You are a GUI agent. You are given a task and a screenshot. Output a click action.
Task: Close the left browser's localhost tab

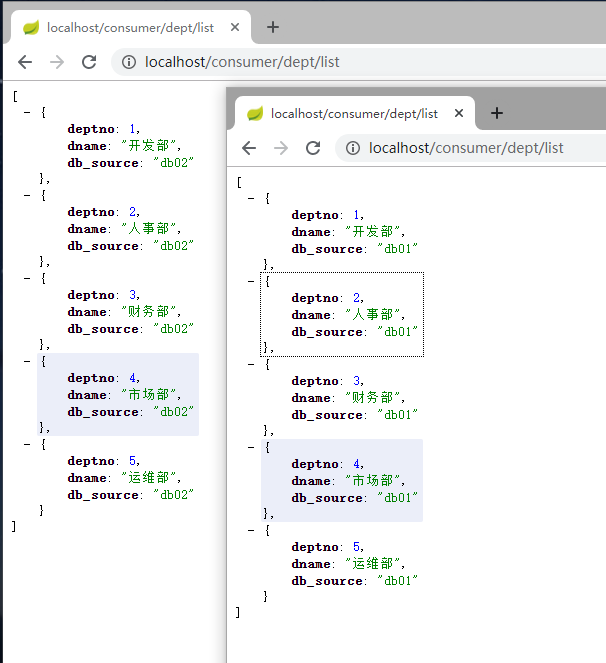pyautogui.click(x=236, y=27)
